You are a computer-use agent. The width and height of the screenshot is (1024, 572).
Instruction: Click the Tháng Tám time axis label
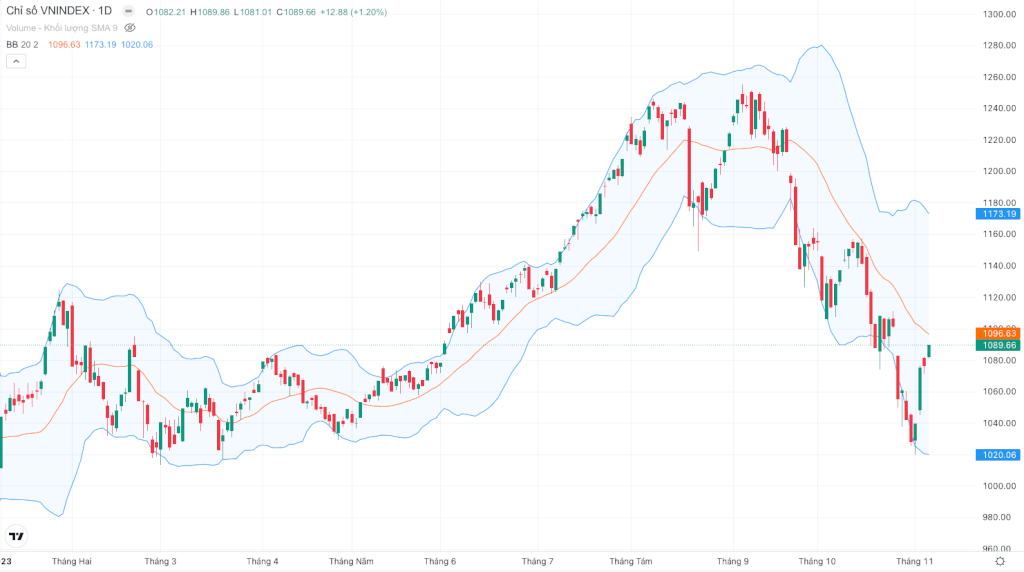(x=631, y=562)
